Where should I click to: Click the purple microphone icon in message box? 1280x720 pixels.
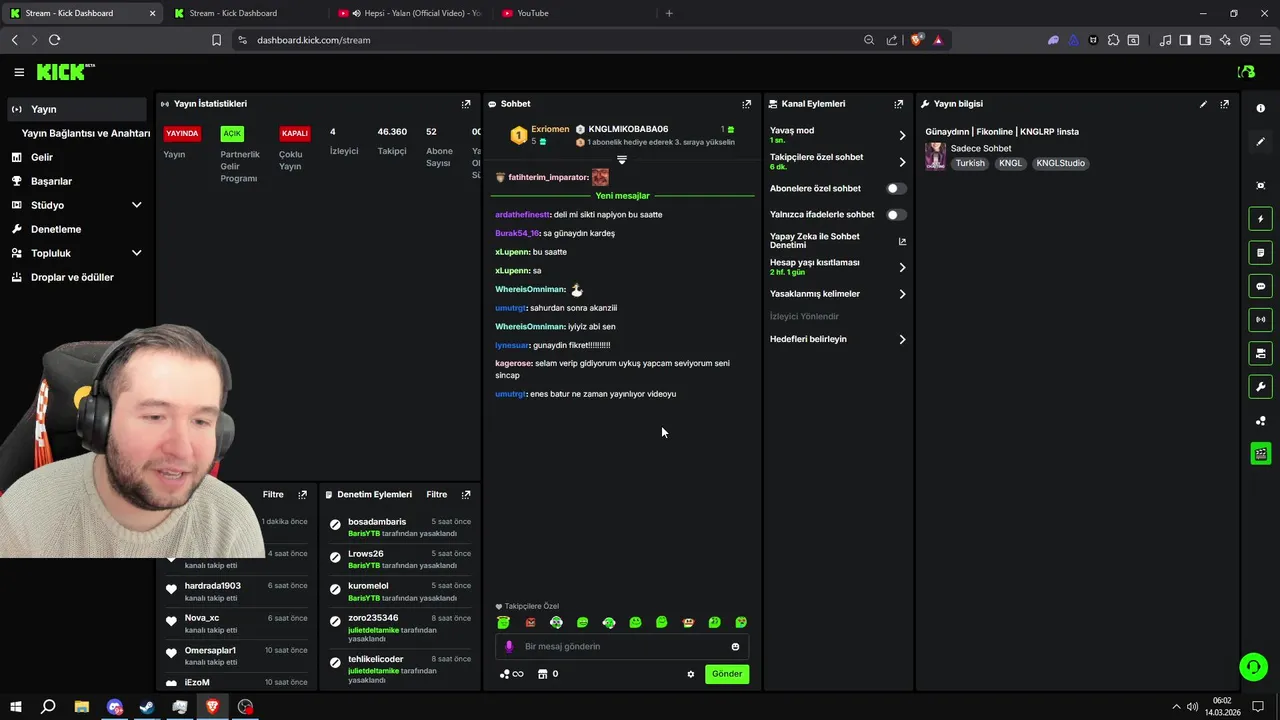[x=508, y=647]
